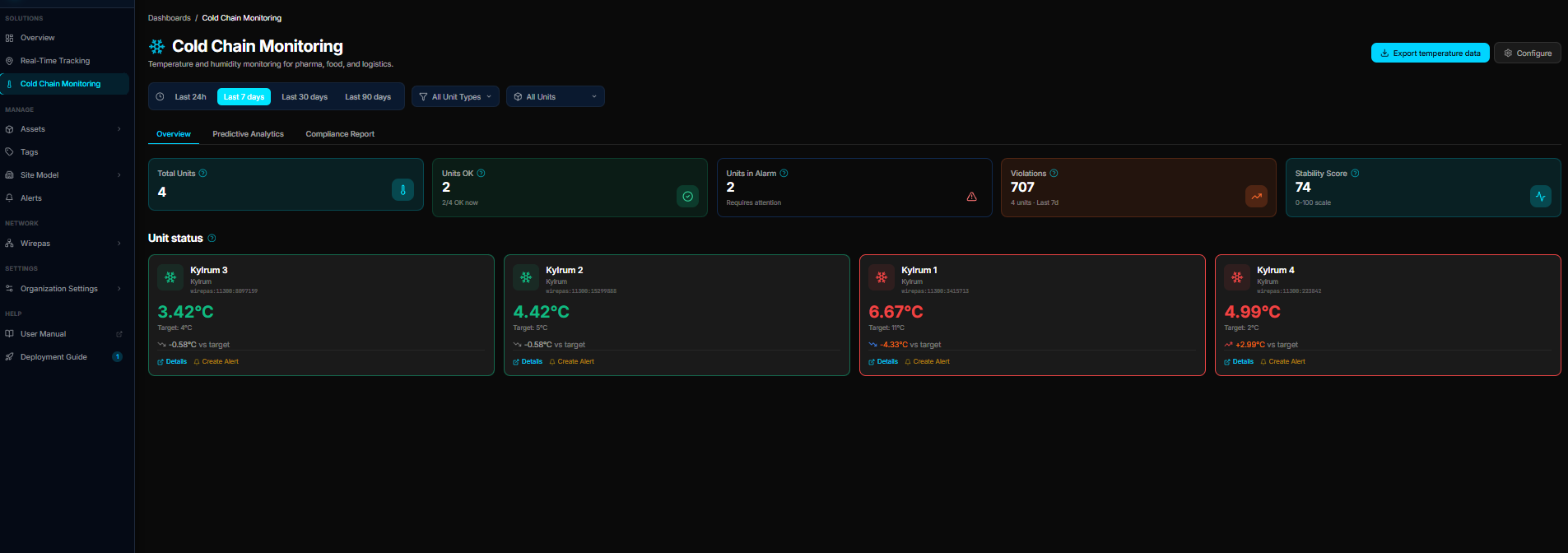Click Units OK help icon

coord(481,174)
